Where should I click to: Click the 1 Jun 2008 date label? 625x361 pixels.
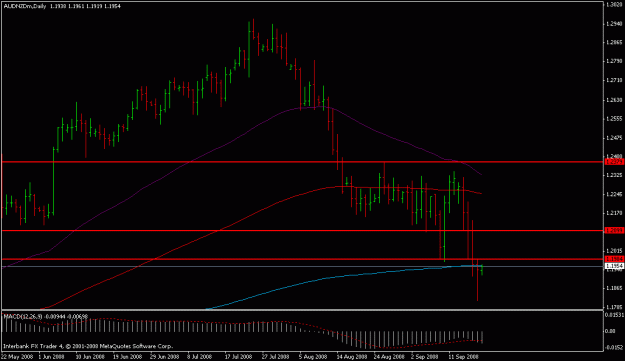[51, 357]
